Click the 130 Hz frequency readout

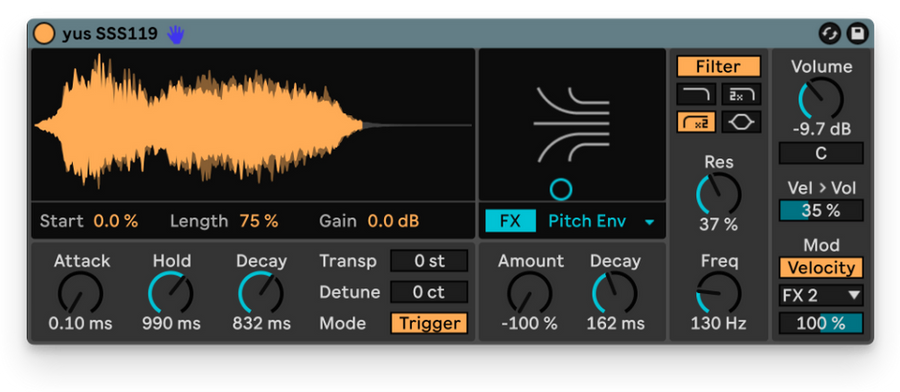pos(719,323)
